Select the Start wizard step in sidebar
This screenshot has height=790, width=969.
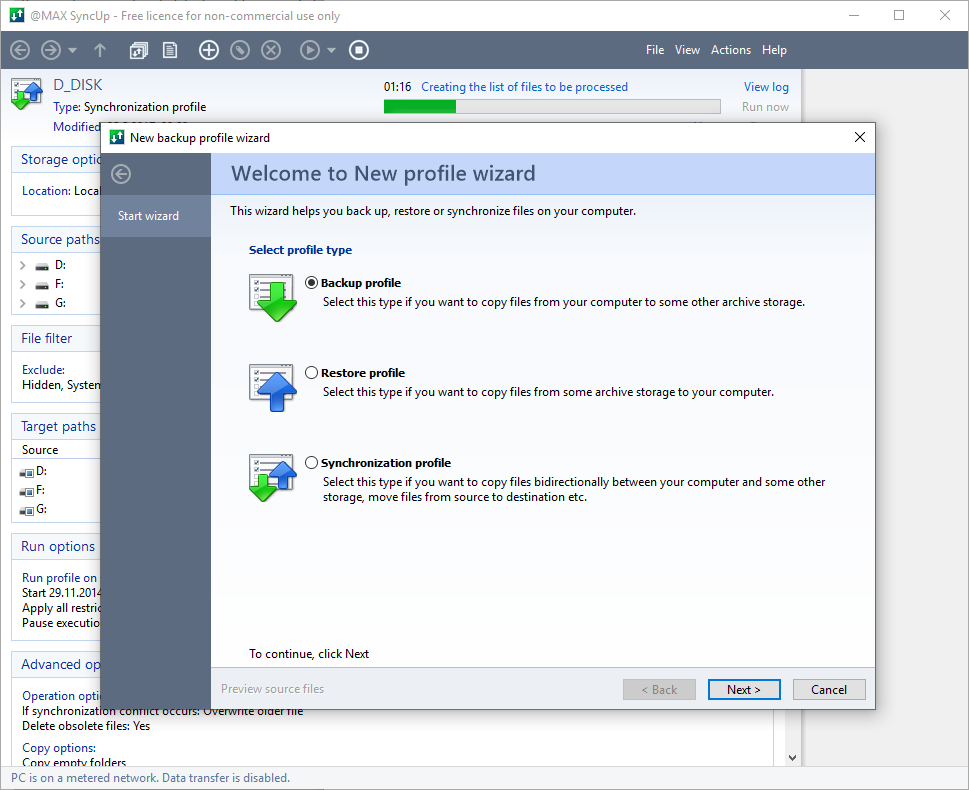point(156,216)
